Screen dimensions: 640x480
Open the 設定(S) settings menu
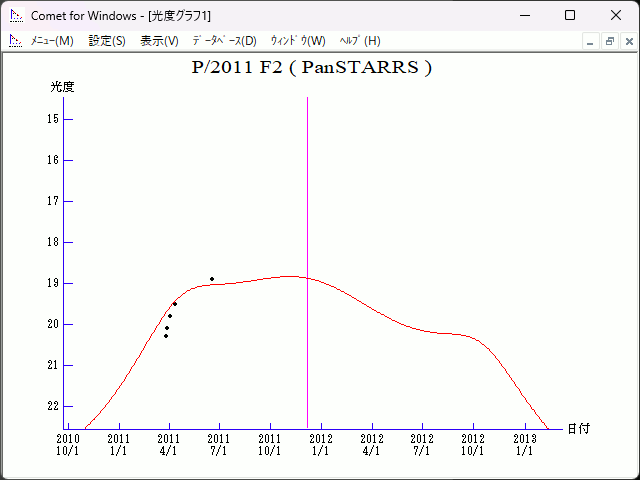107,41
